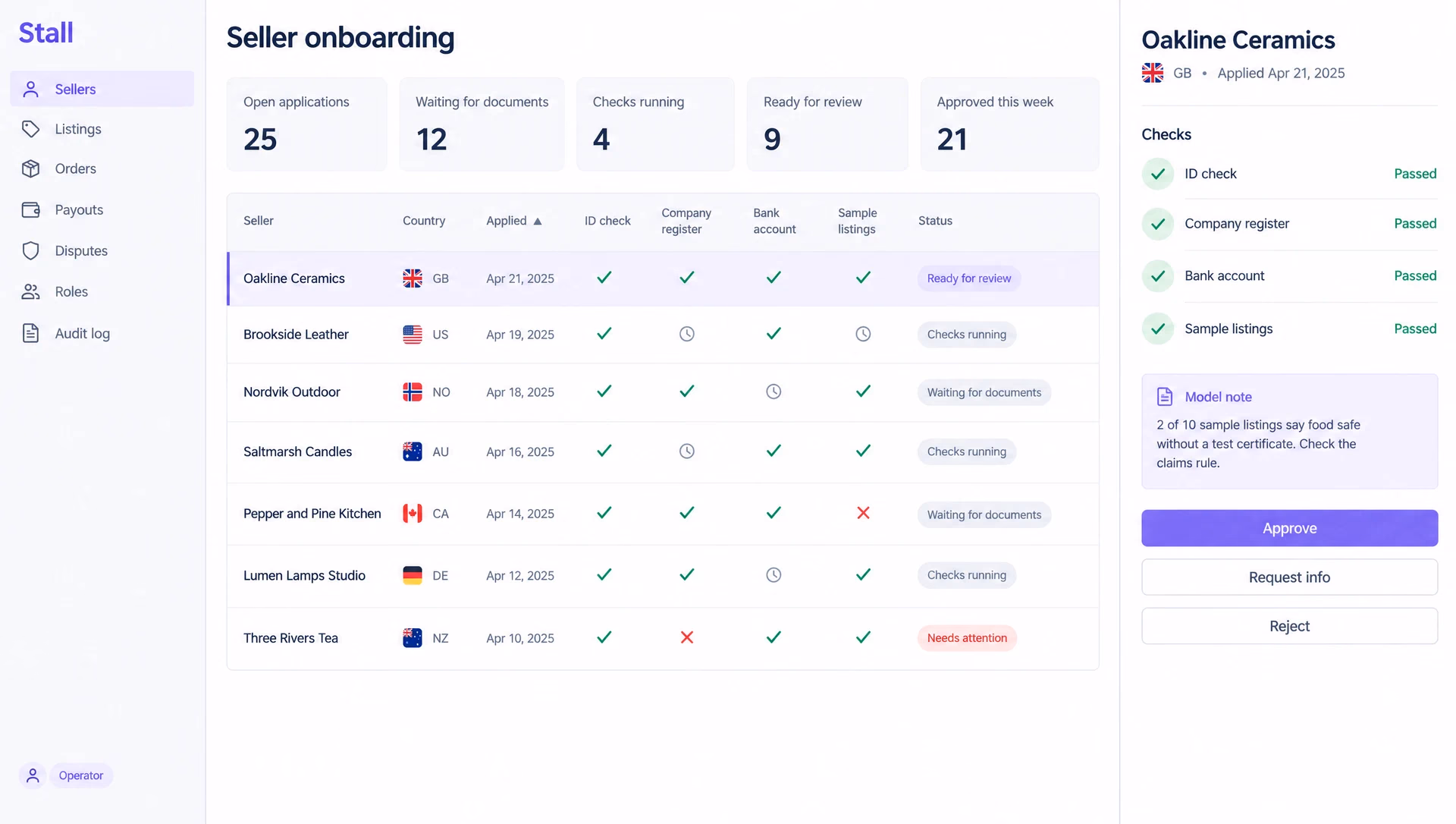1456x824 pixels.
Task: Open the Roles people icon
Action: pyautogui.click(x=30, y=292)
